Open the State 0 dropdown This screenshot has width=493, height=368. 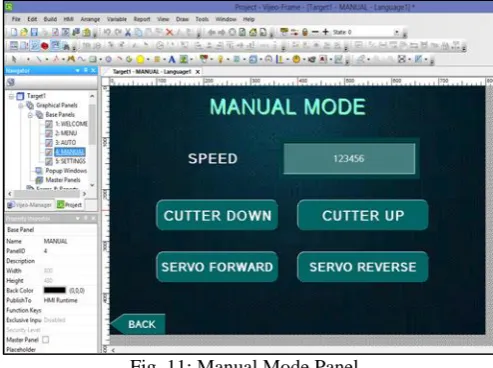tap(397, 32)
